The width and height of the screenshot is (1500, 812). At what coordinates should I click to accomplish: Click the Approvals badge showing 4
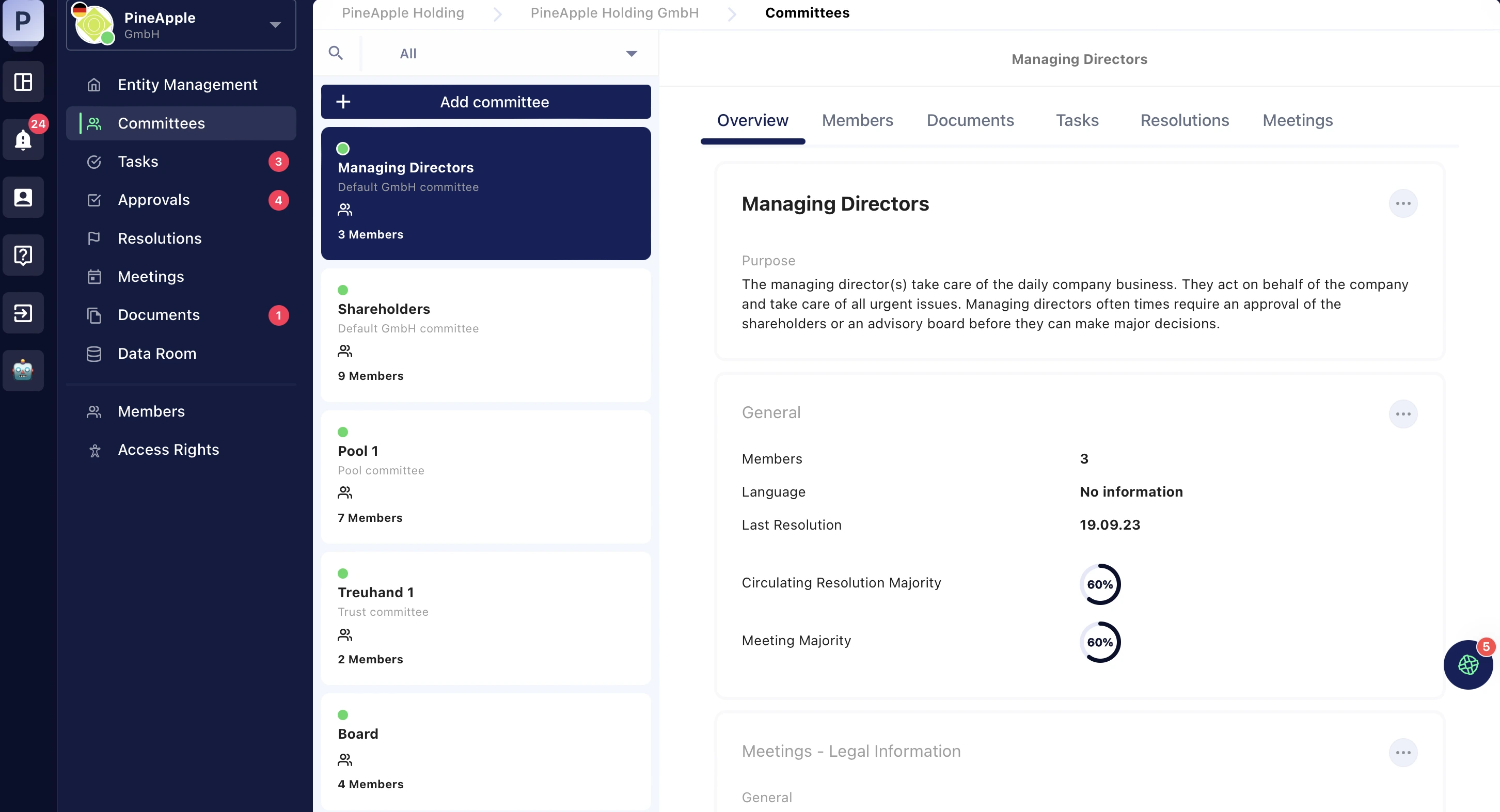pyautogui.click(x=278, y=200)
